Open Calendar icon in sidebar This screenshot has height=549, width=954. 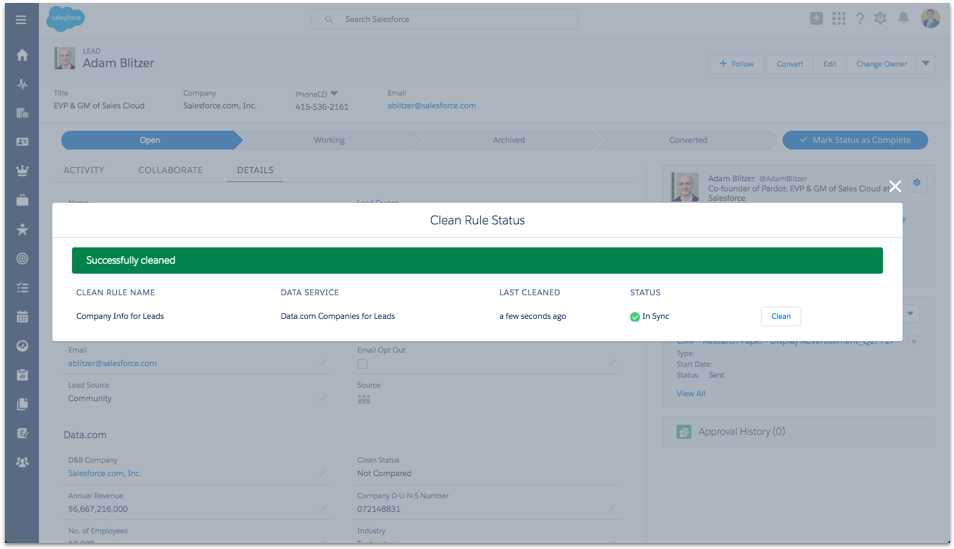click(22, 316)
